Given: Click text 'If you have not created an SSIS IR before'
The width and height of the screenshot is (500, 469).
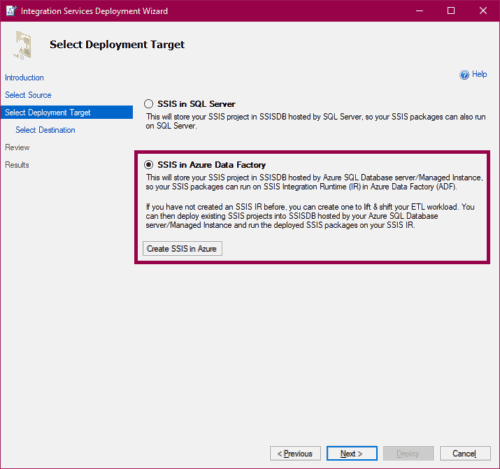Looking at the screenshot, I should point(215,207).
